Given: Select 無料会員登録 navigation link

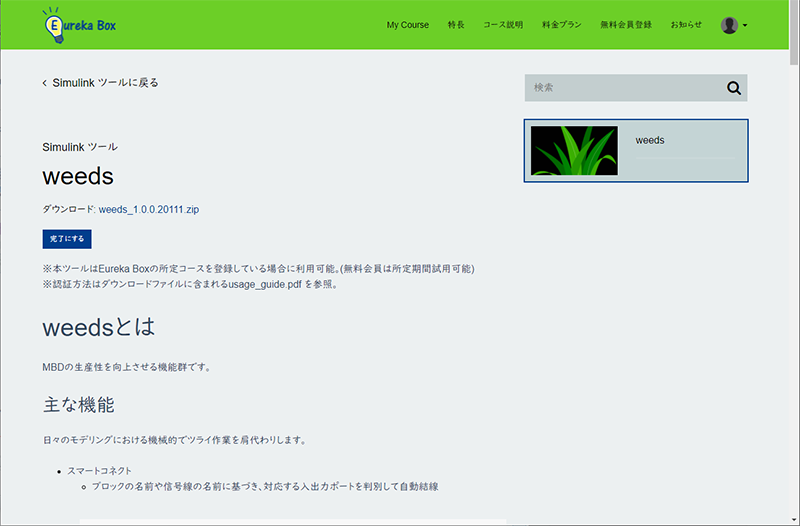Looking at the screenshot, I should click(626, 24).
